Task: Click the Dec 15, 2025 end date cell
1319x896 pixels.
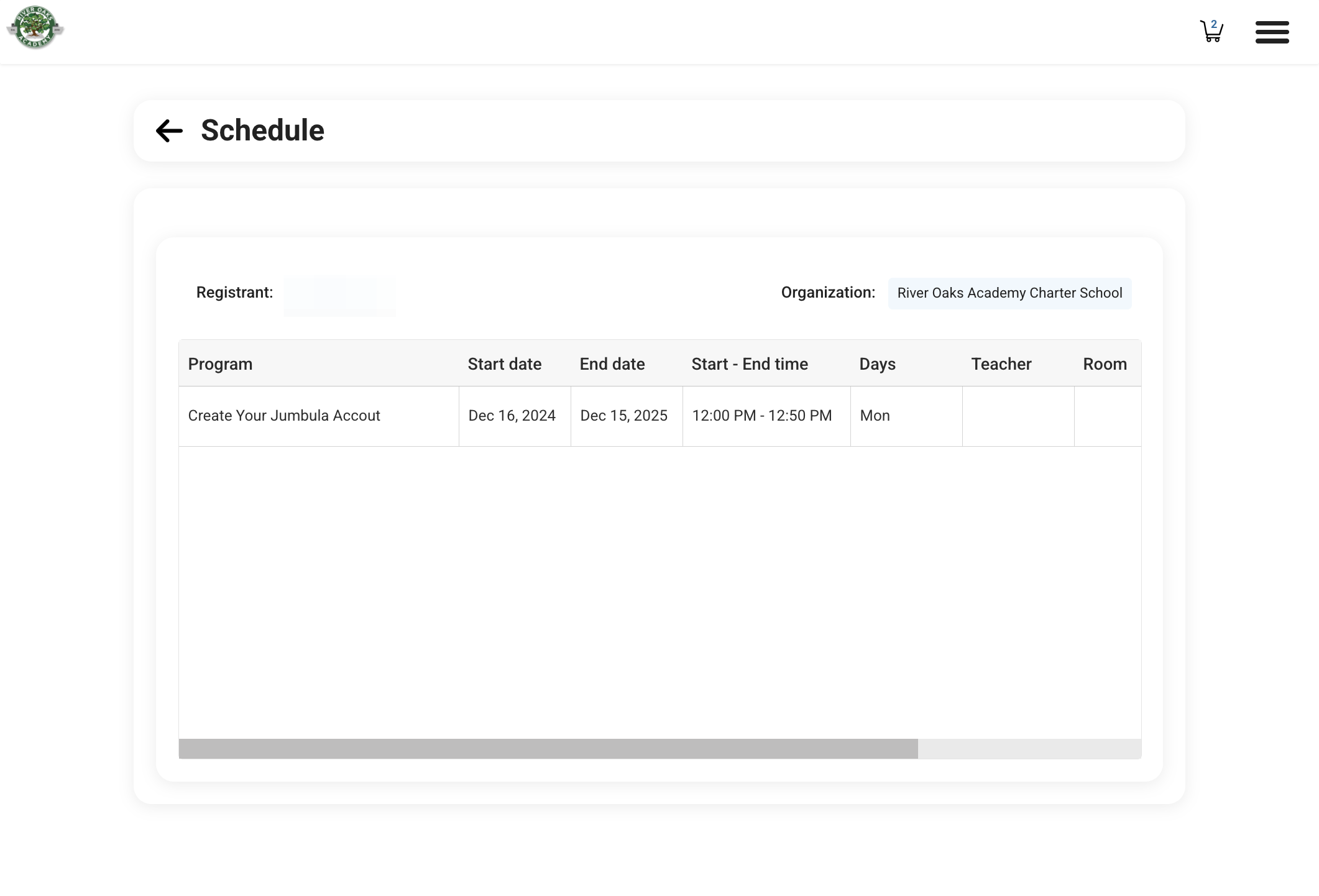Action: point(627,416)
